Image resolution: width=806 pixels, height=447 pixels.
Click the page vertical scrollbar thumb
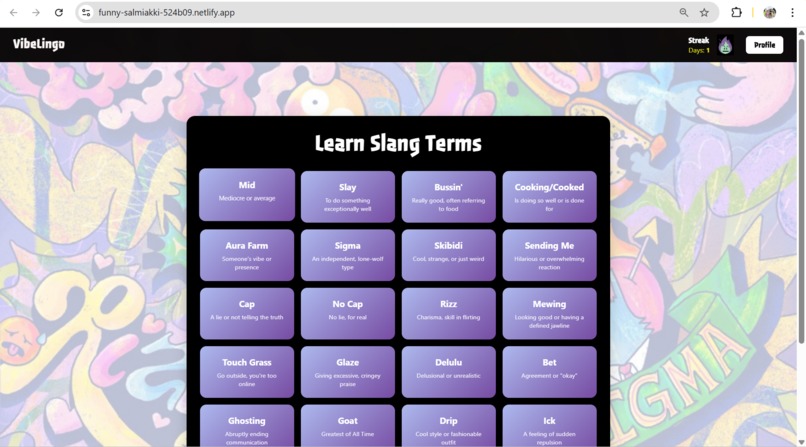(x=801, y=190)
